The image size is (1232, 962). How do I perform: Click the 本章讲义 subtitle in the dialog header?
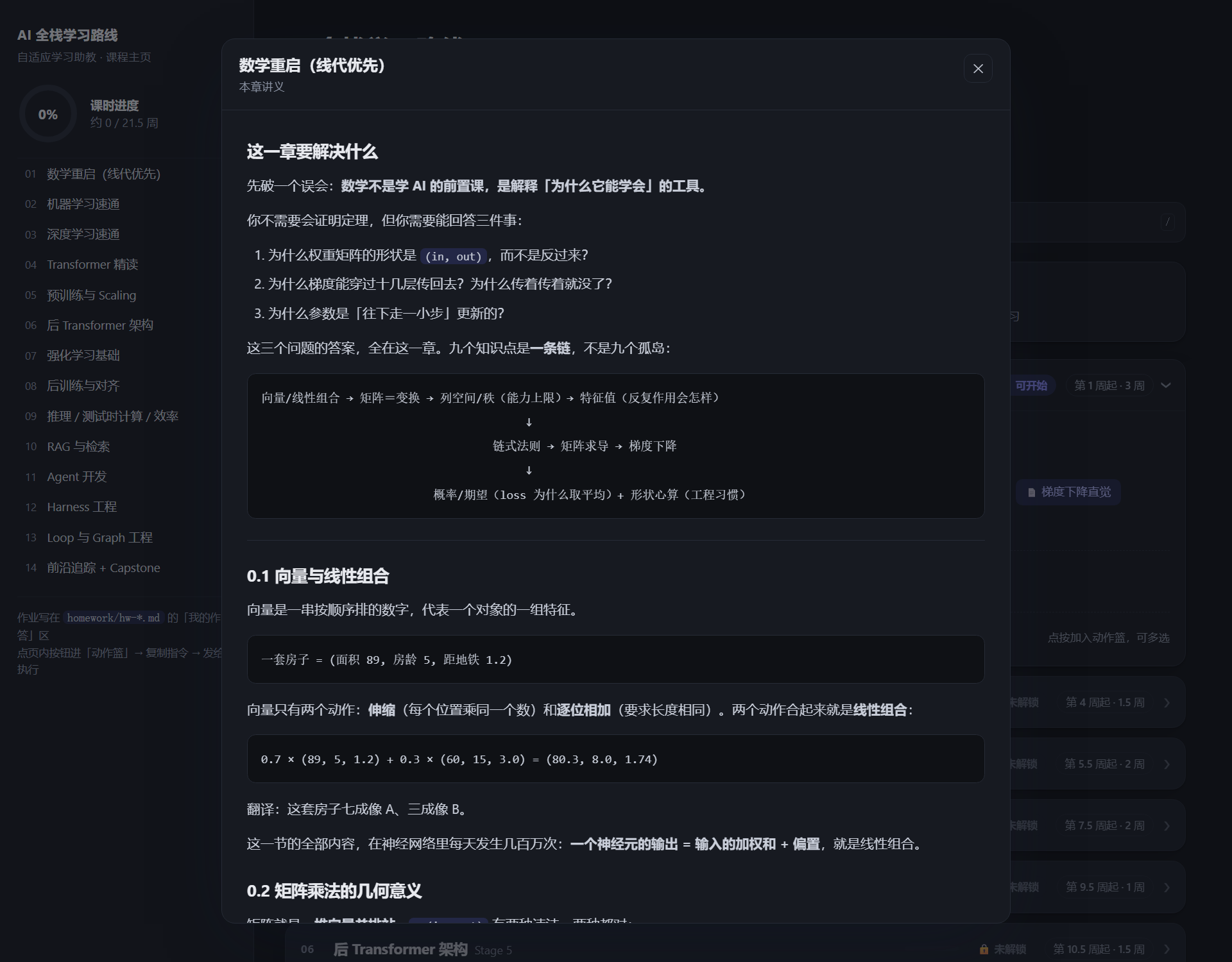pyautogui.click(x=262, y=87)
